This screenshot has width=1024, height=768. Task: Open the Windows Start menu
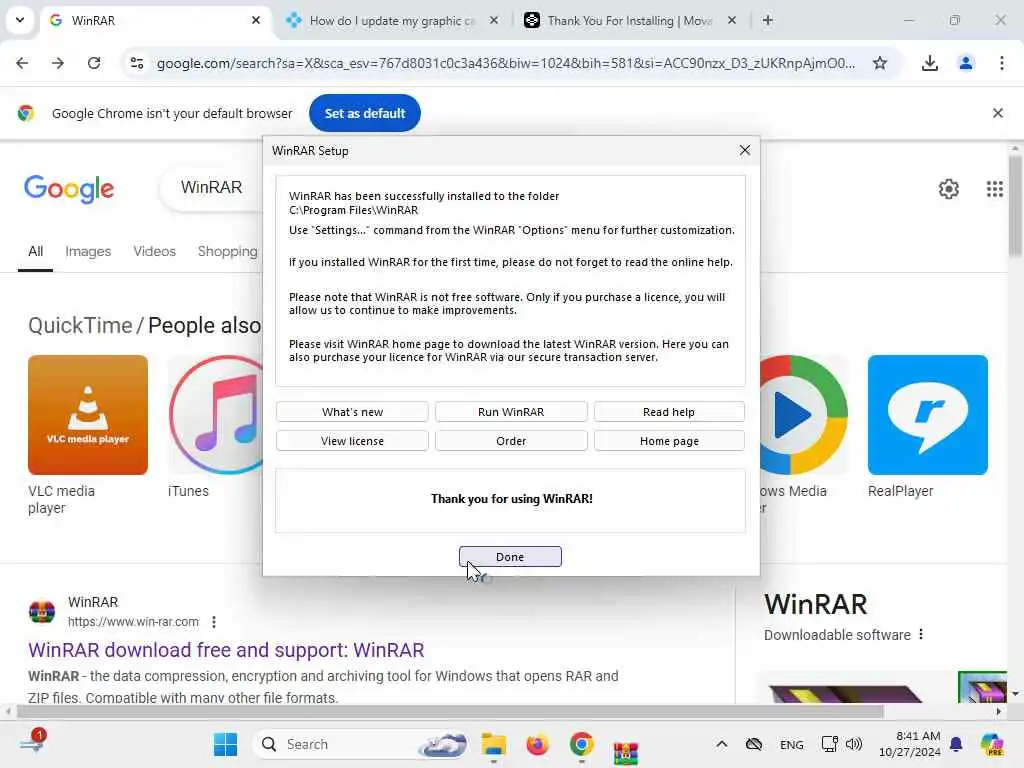click(x=225, y=744)
